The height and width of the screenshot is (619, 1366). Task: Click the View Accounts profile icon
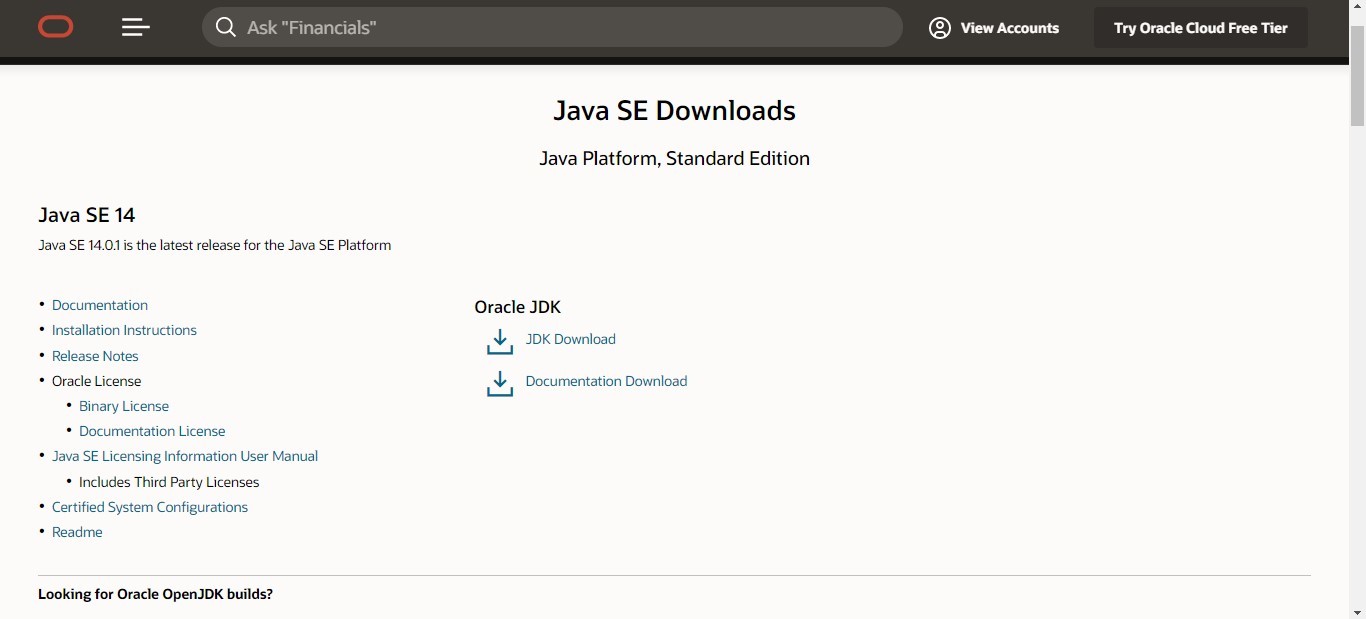[940, 28]
